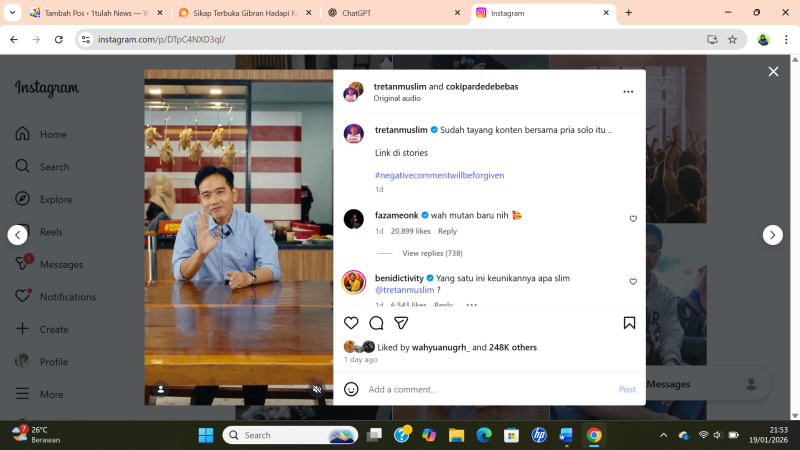Click the Instagram logo
The image size is (800, 450).
coord(47,88)
